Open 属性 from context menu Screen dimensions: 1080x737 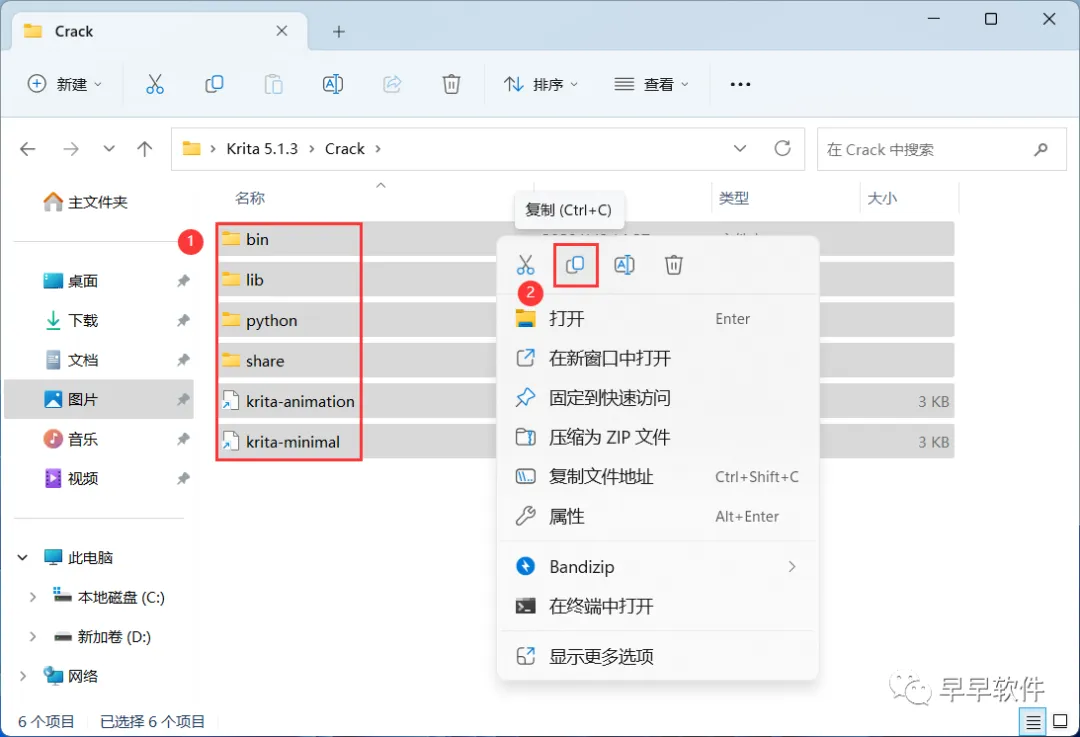click(658, 516)
